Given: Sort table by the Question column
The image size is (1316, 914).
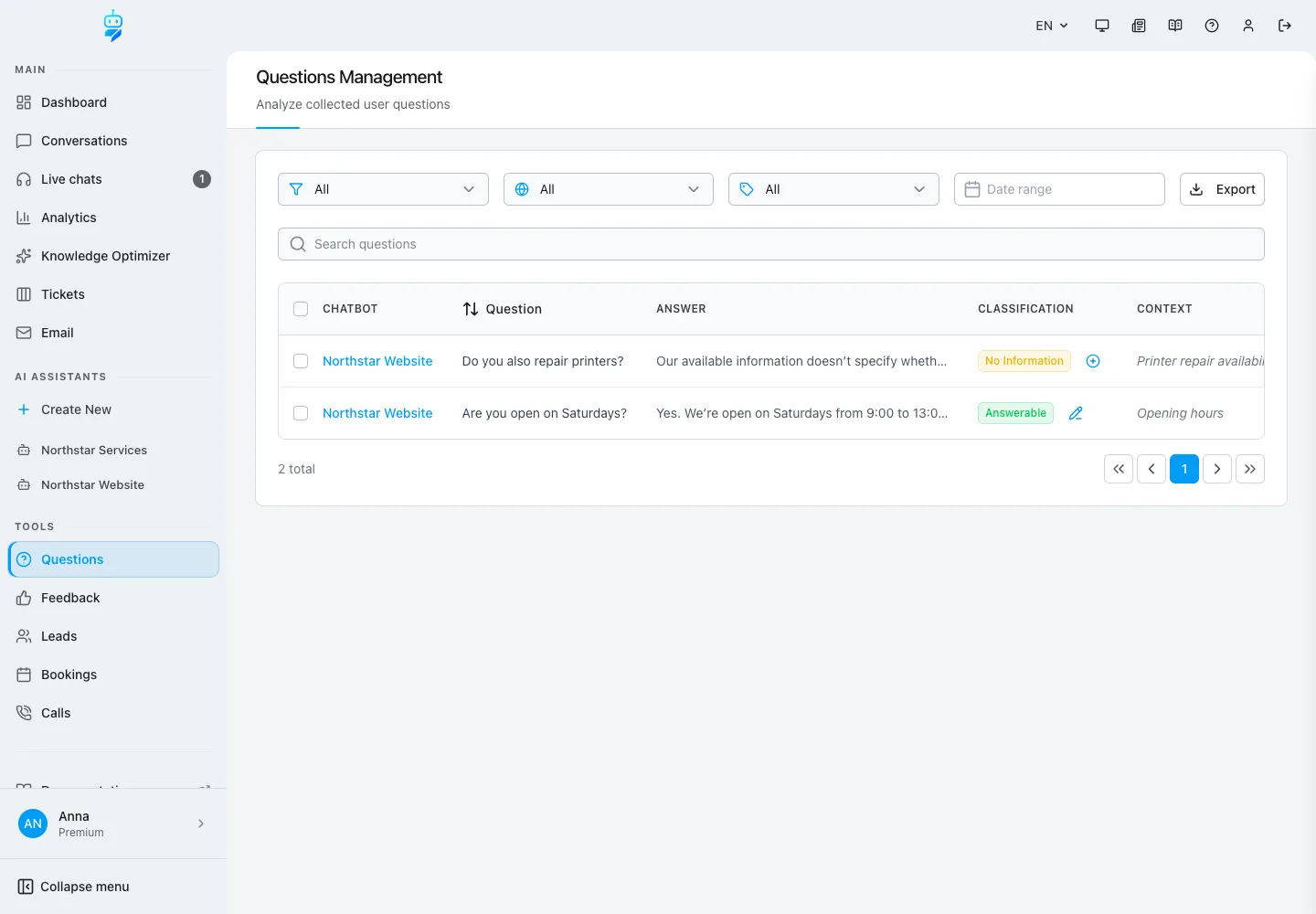Looking at the screenshot, I should point(502,309).
